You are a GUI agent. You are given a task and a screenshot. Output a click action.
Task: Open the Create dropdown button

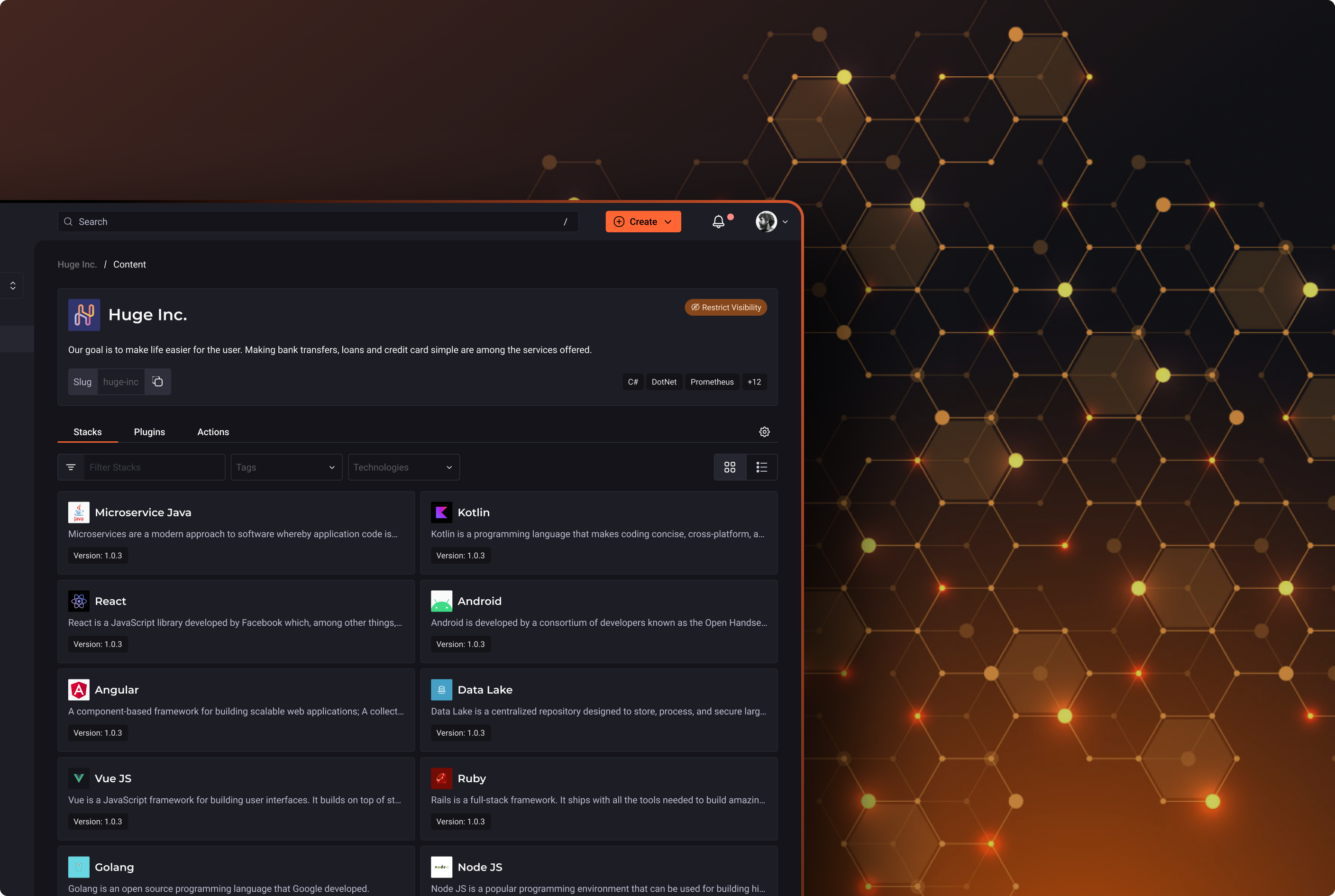(643, 222)
